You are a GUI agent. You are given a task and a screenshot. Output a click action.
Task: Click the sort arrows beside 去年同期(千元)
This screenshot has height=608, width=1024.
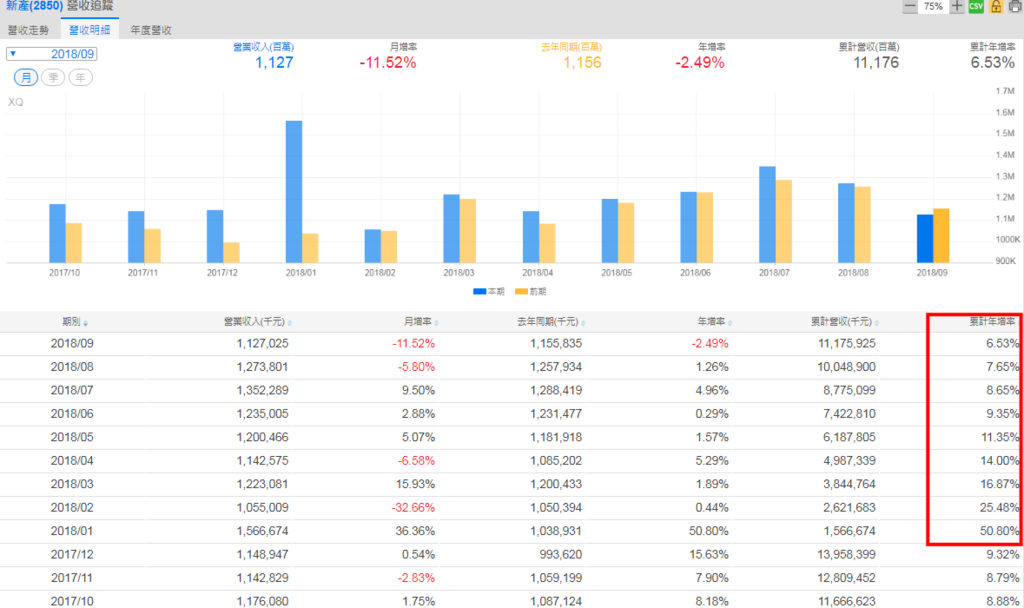pyautogui.click(x=583, y=323)
